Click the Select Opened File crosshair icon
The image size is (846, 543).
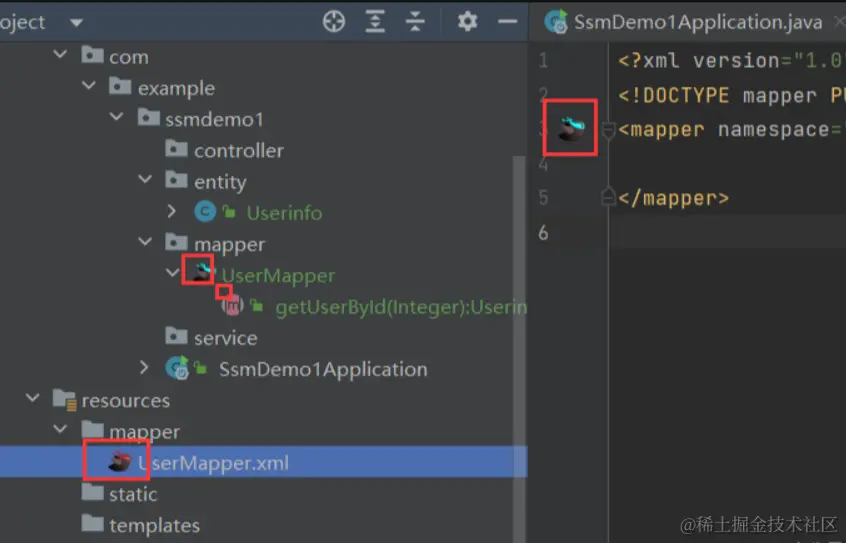tap(333, 22)
